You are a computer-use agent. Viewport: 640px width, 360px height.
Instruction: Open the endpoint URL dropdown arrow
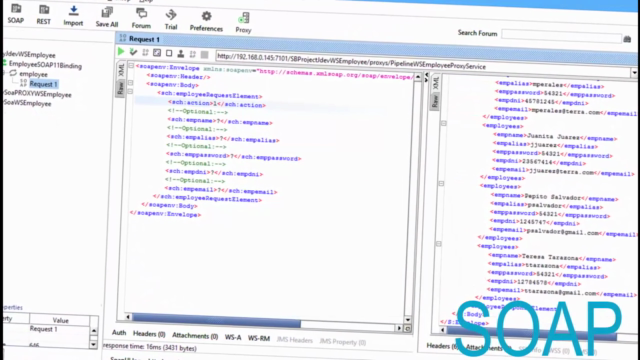(x=634, y=73)
